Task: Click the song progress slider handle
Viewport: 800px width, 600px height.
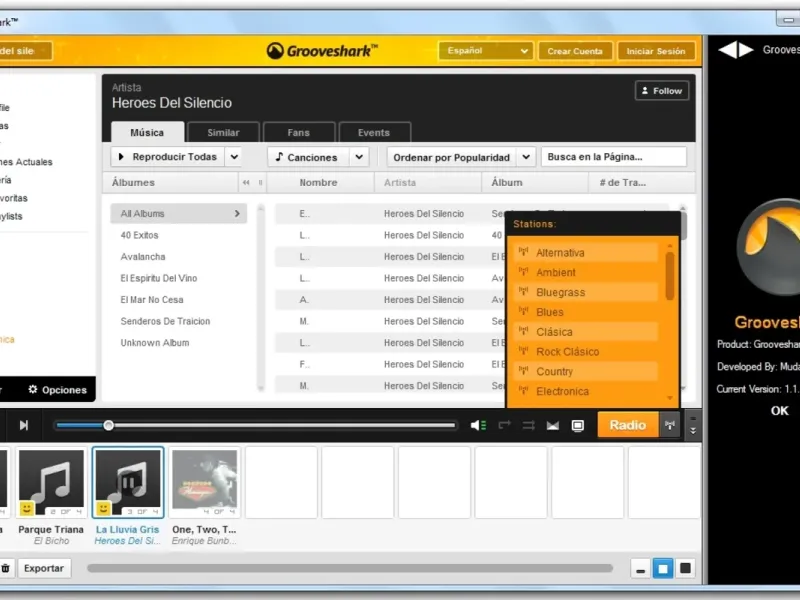Action: click(108, 425)
